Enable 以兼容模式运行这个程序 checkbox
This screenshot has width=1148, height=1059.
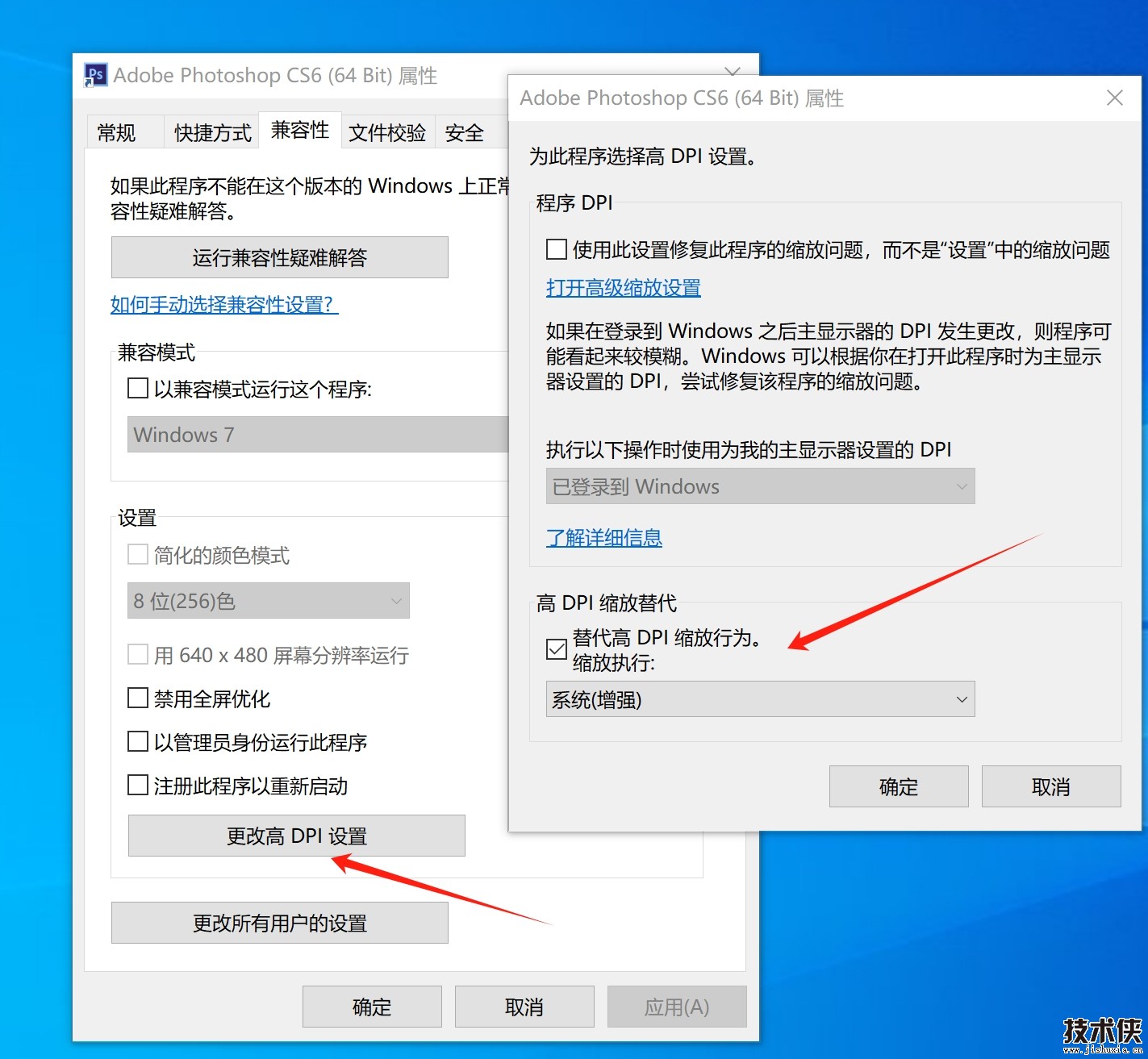138,389
